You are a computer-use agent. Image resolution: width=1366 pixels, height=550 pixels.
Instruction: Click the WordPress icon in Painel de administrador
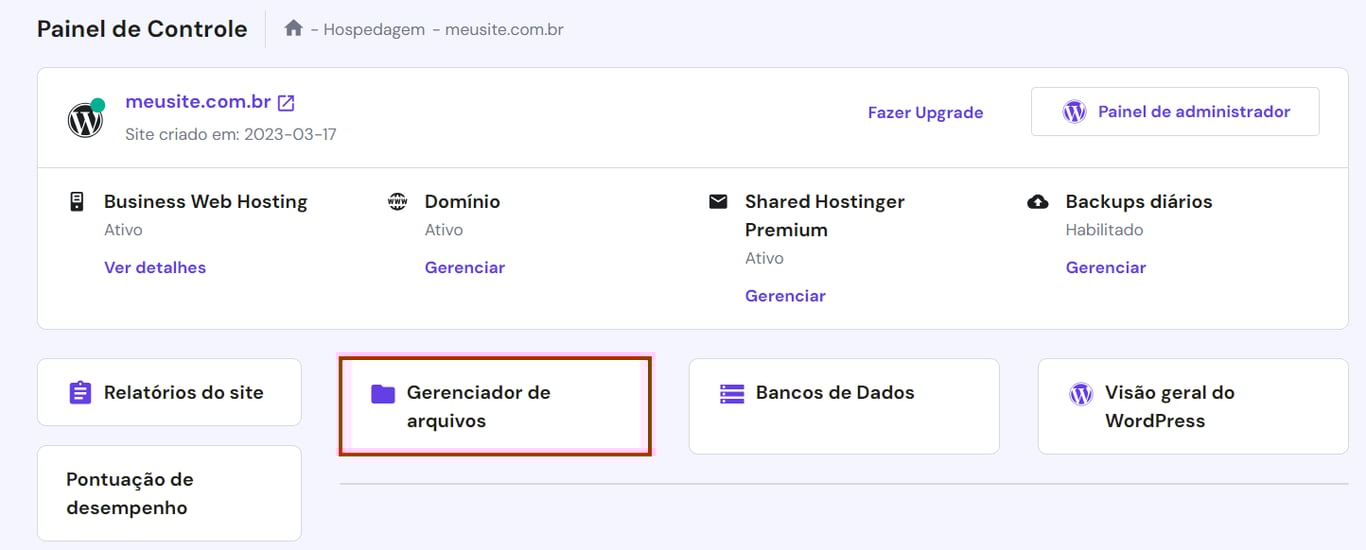pyautogui.click(x=1074, y=112)
